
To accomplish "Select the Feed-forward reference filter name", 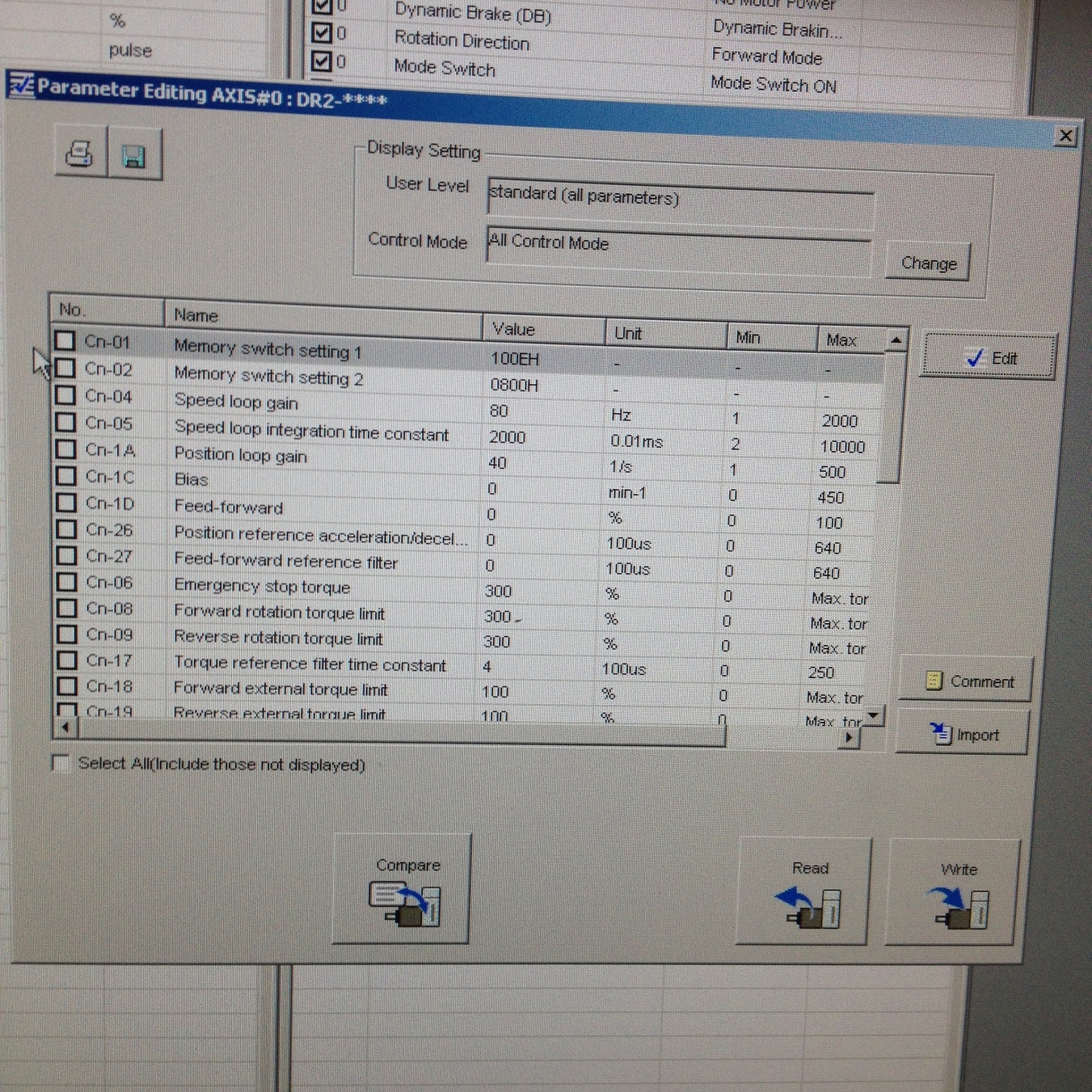I will coord(286,560).
